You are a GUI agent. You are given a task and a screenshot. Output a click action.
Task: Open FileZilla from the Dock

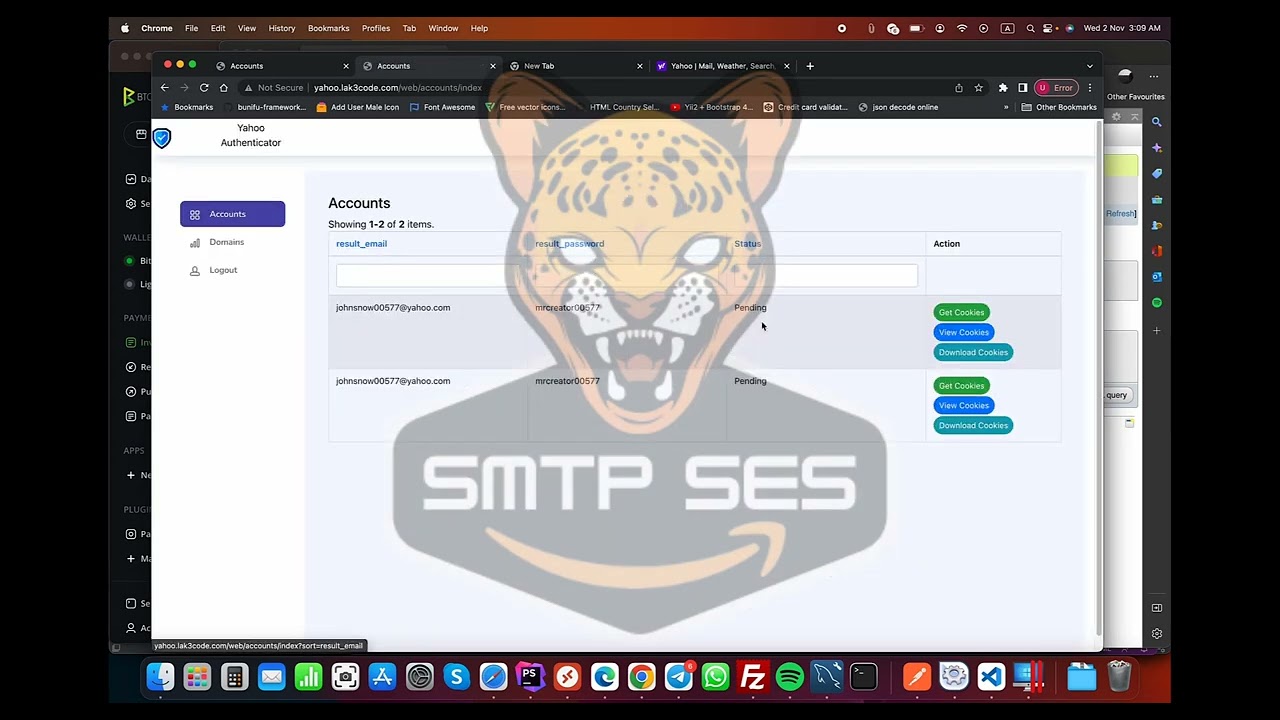tap(752, 677)
